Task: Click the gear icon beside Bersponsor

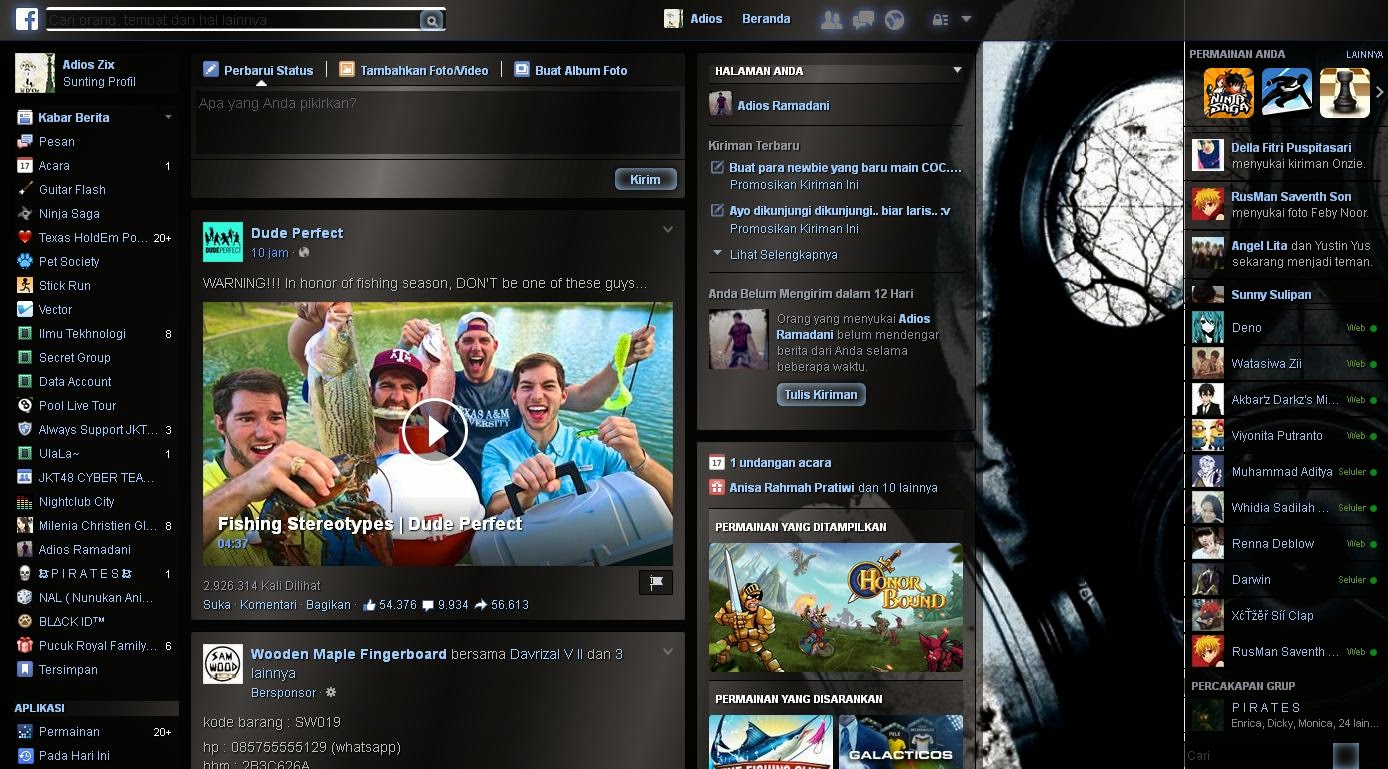Action: point(331,692)
